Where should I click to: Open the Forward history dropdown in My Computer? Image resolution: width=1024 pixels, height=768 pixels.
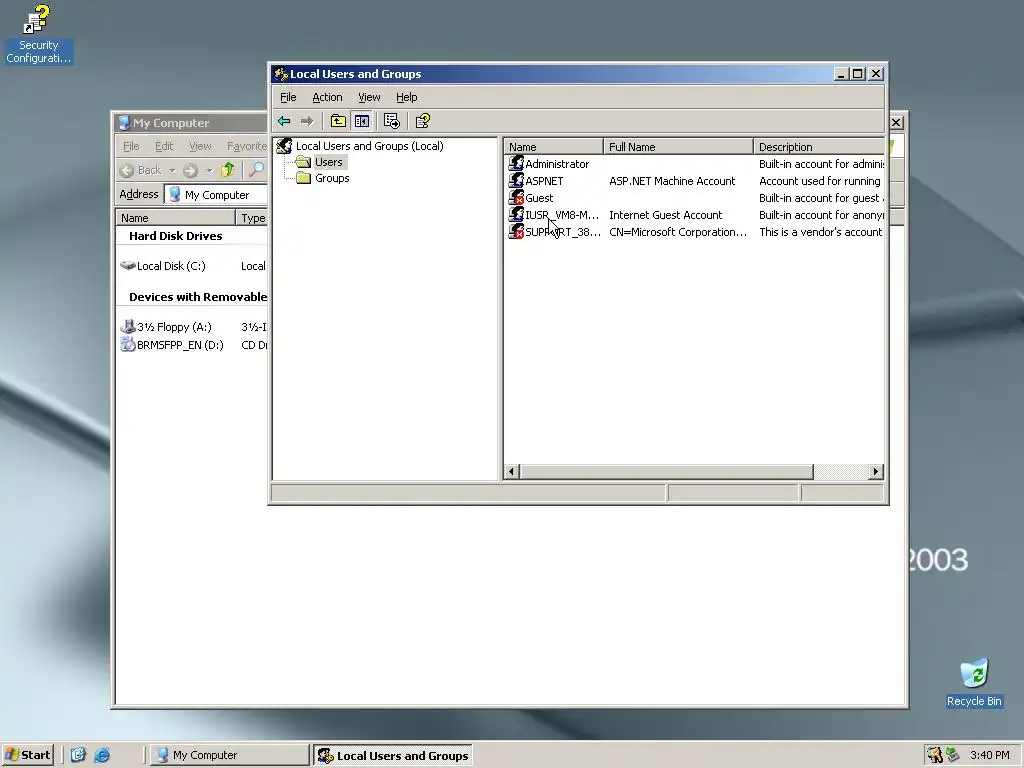(209, 170)
